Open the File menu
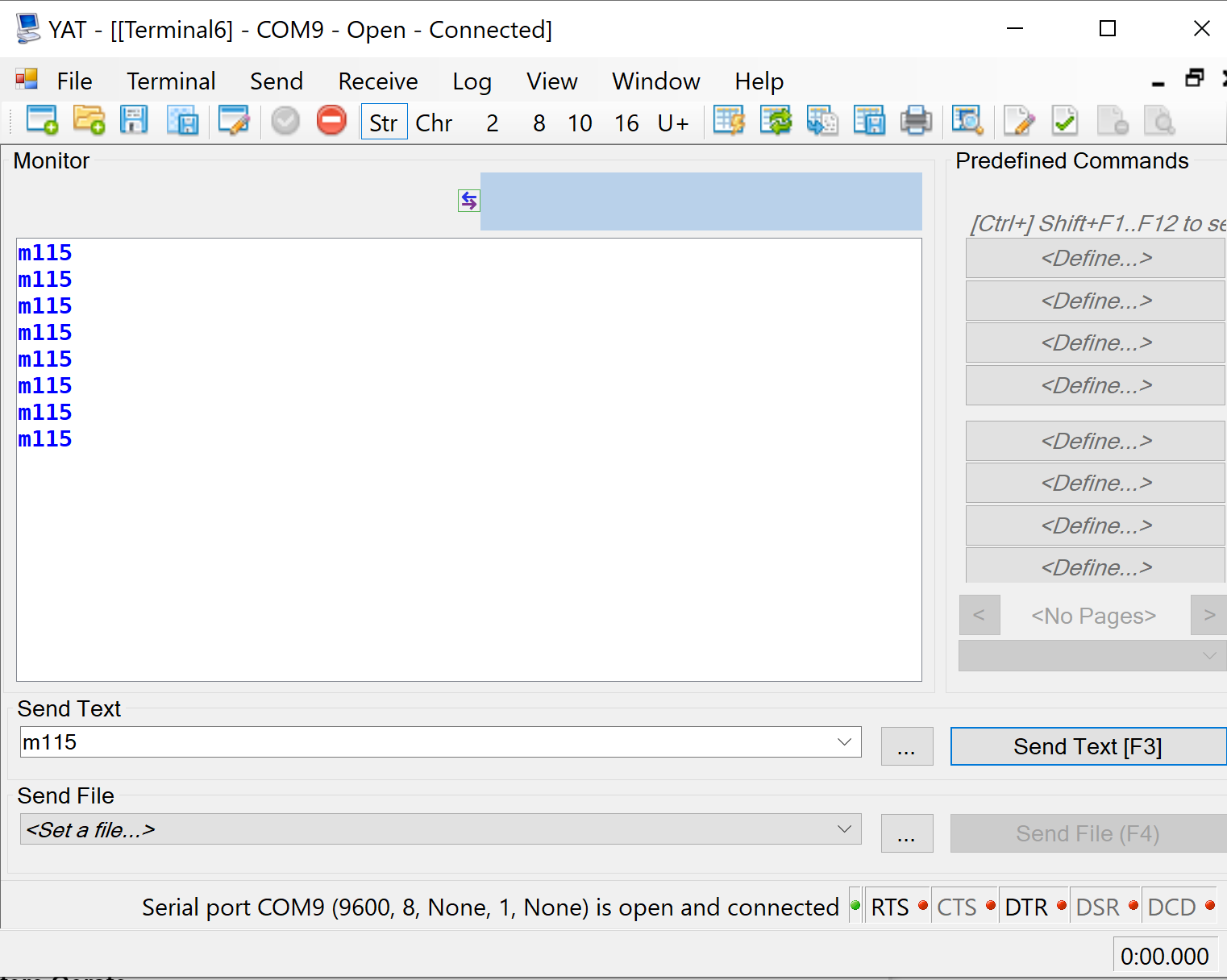This screenshot has width=1227, height=980. pos(74,81)
